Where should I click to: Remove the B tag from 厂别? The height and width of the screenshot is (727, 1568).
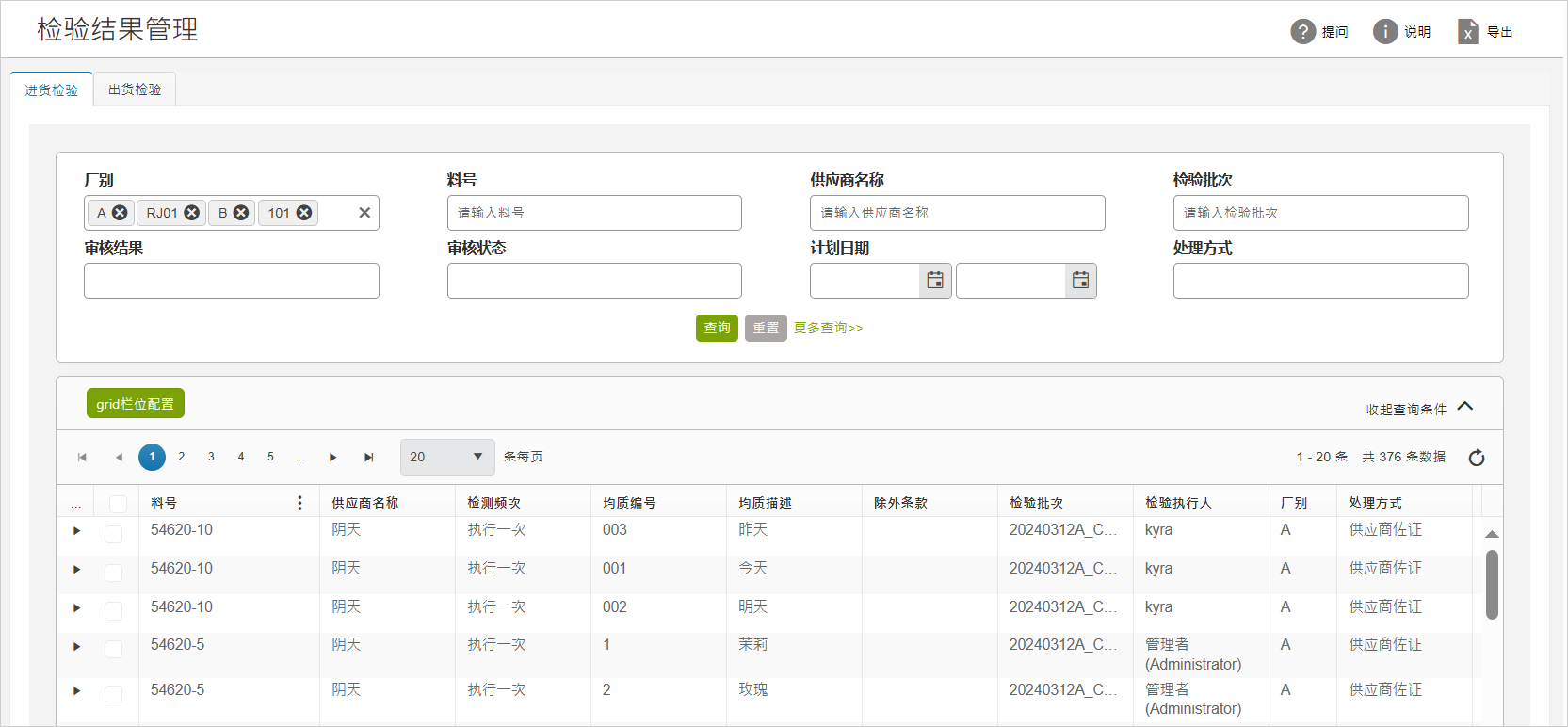tap(241, 213)
